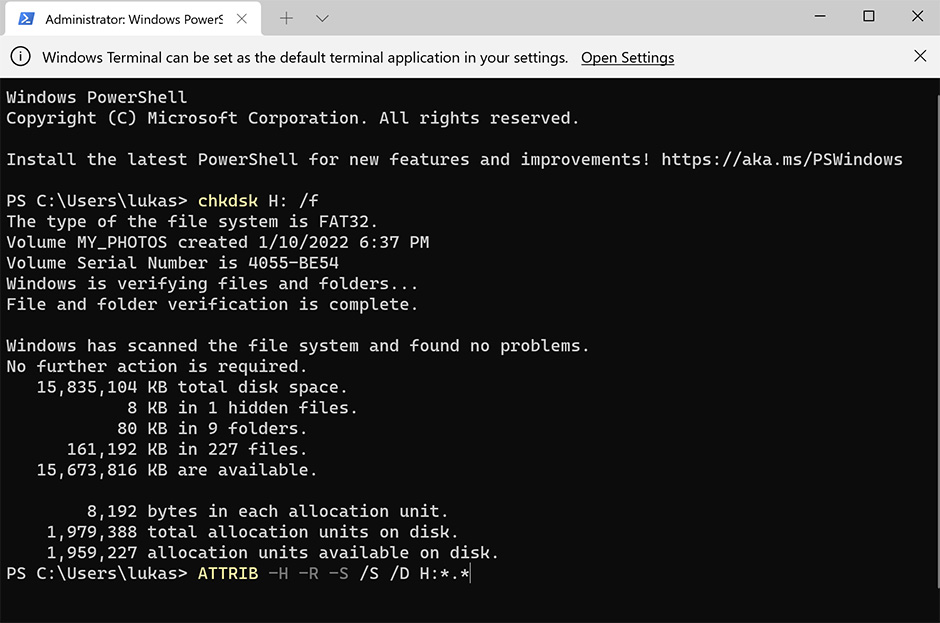Viewport: 940px width, 623px height.
Task: Minimize the Windows Terminal window
Action: pos(819,16)
